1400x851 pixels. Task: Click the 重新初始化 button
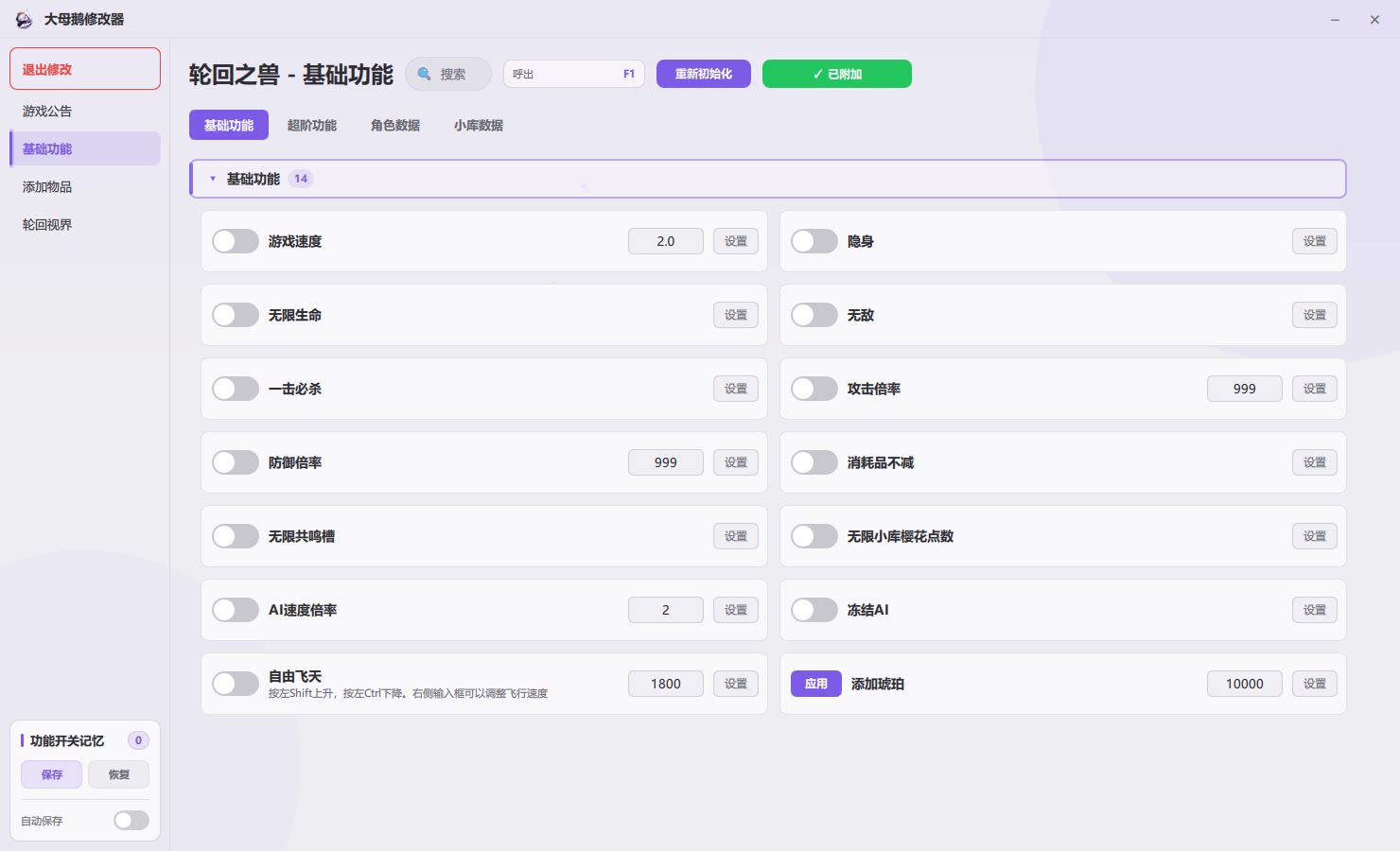point(704,74)
